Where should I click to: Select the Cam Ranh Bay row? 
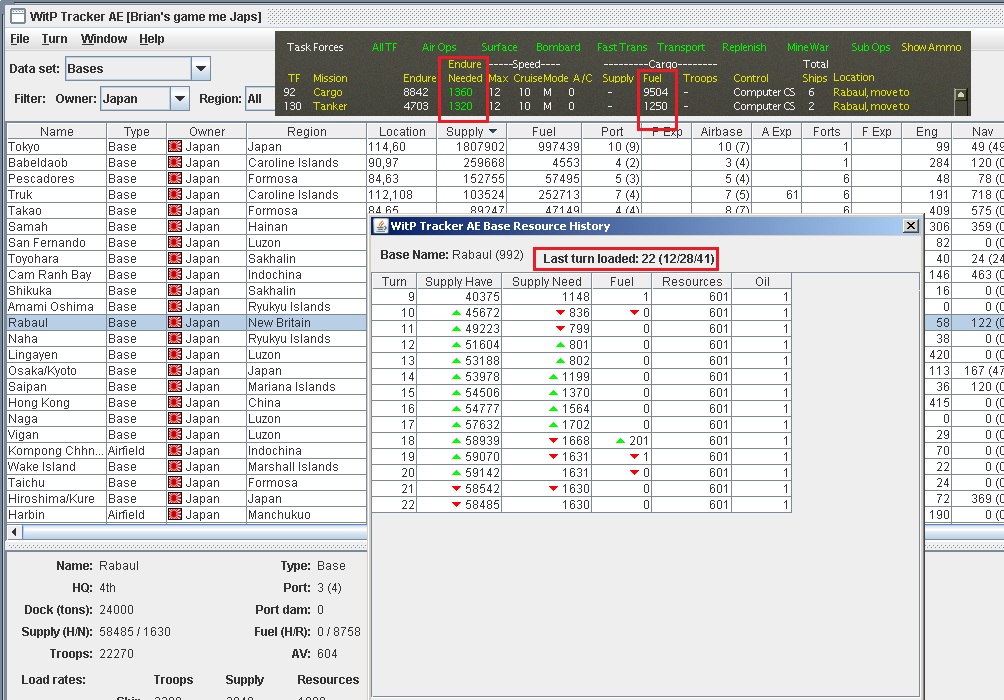coord(186,275)
